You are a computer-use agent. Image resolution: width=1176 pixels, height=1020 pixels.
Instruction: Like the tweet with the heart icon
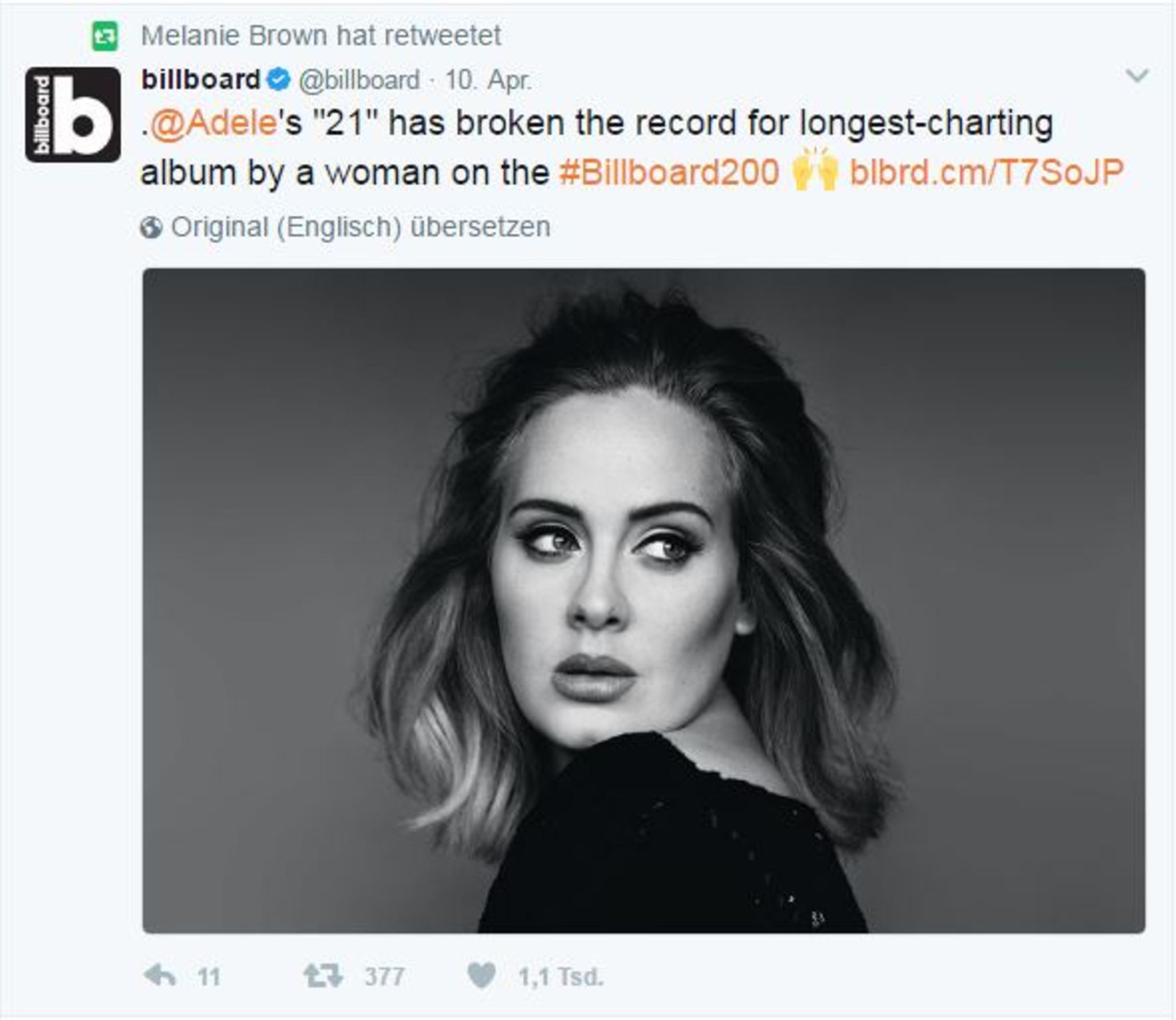click(x=481, y=975)
